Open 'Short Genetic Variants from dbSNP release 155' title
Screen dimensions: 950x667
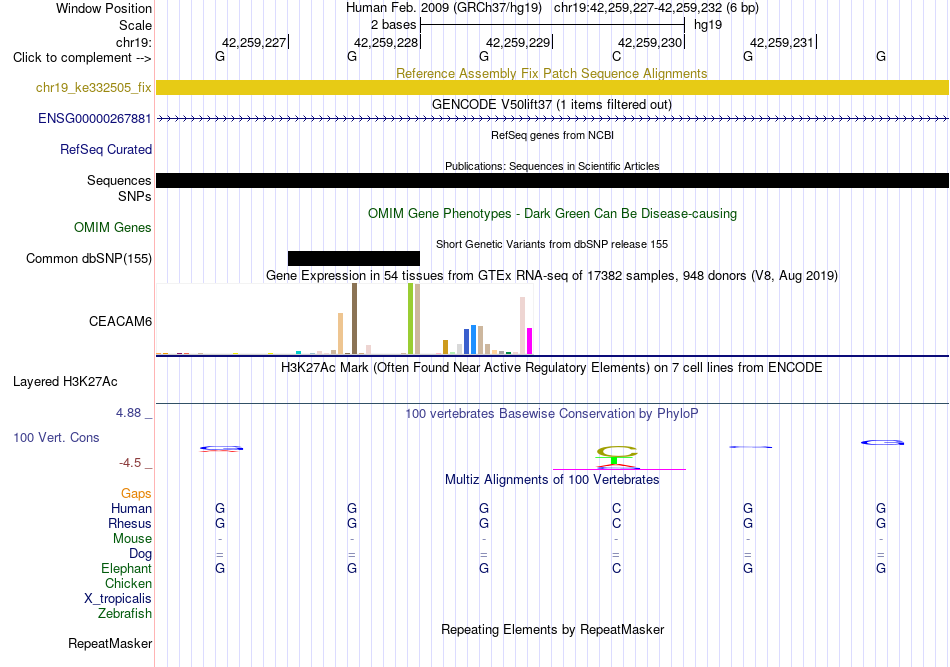pyautogui.click(x=552, y=244)
